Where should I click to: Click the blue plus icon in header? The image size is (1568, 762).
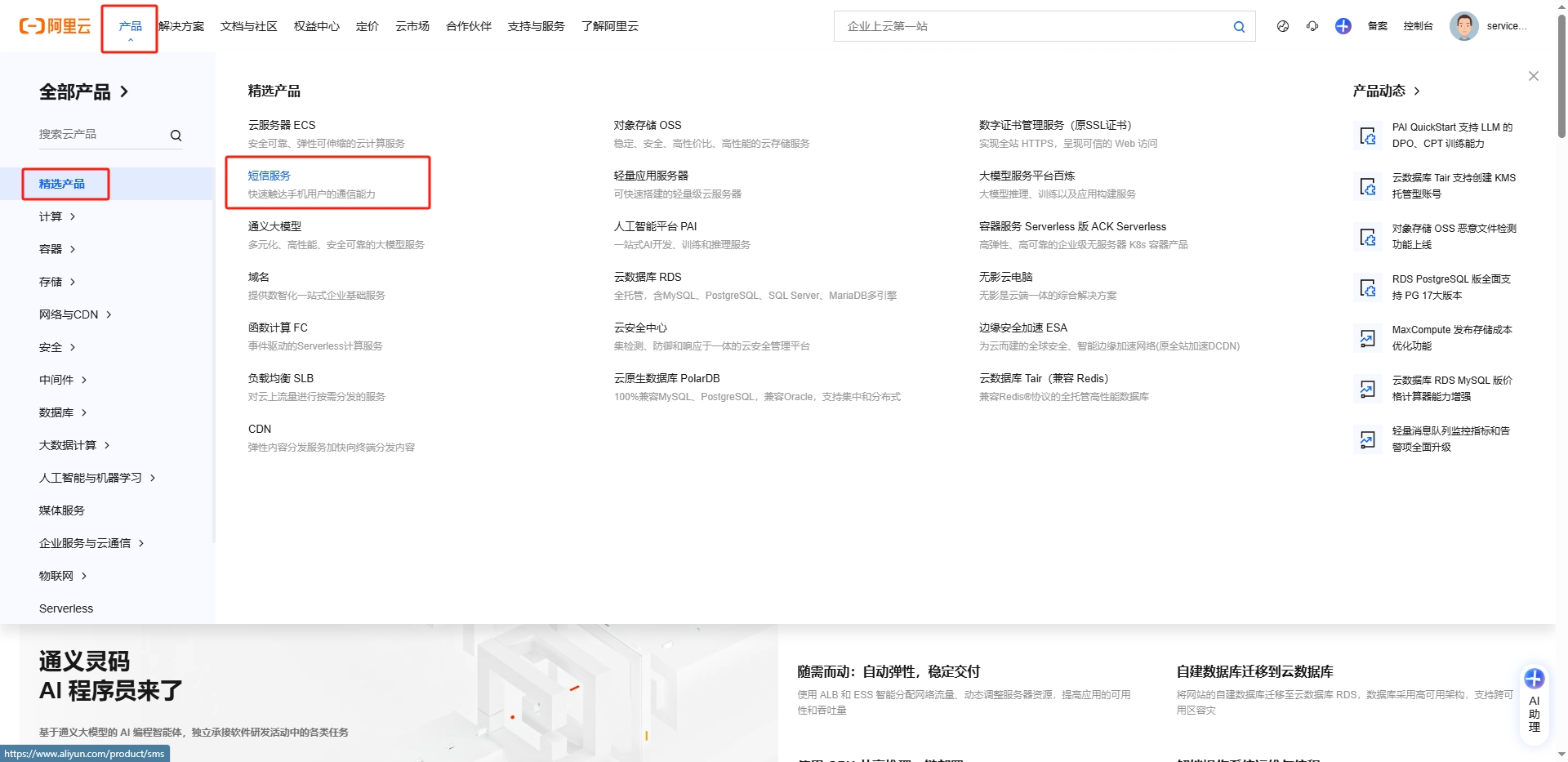point(1343,25)
